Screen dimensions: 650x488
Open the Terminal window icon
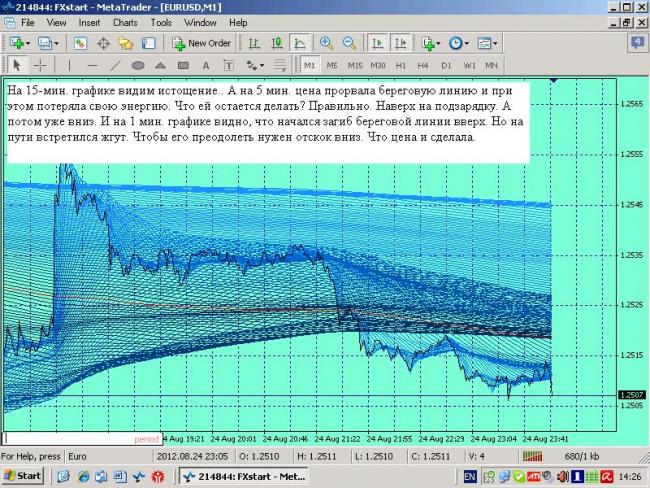pyautogui.click(x=148, y=43)
